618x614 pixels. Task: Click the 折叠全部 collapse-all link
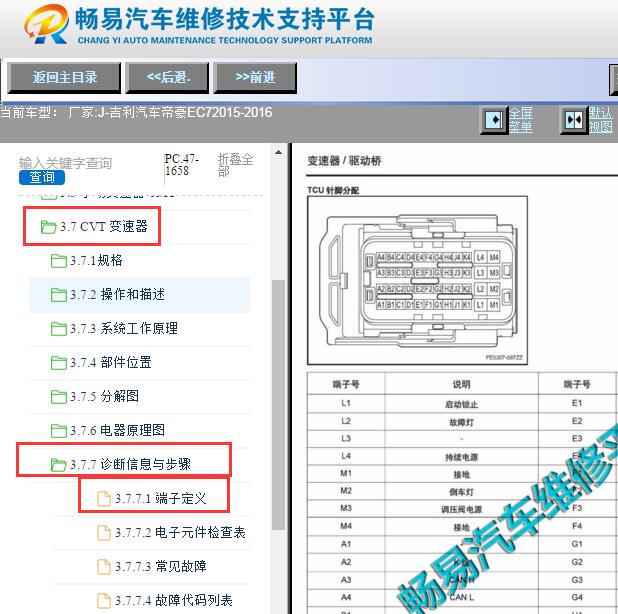pyautogui.click(x=235, y=165)
